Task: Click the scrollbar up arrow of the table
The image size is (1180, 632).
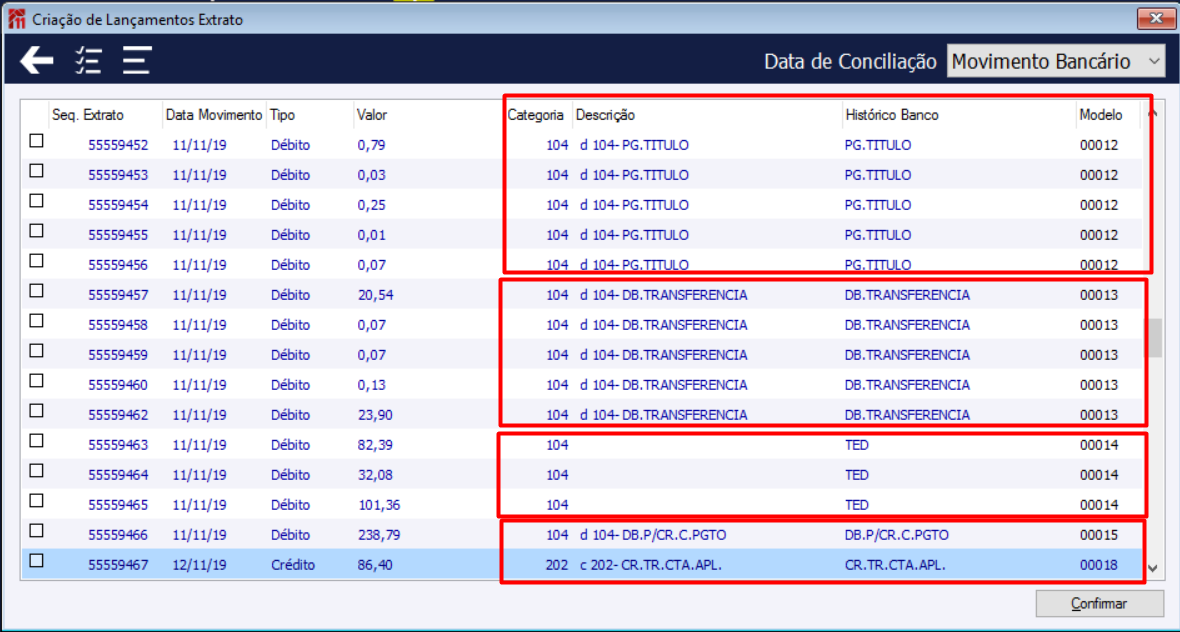Action: [1151, 114]
